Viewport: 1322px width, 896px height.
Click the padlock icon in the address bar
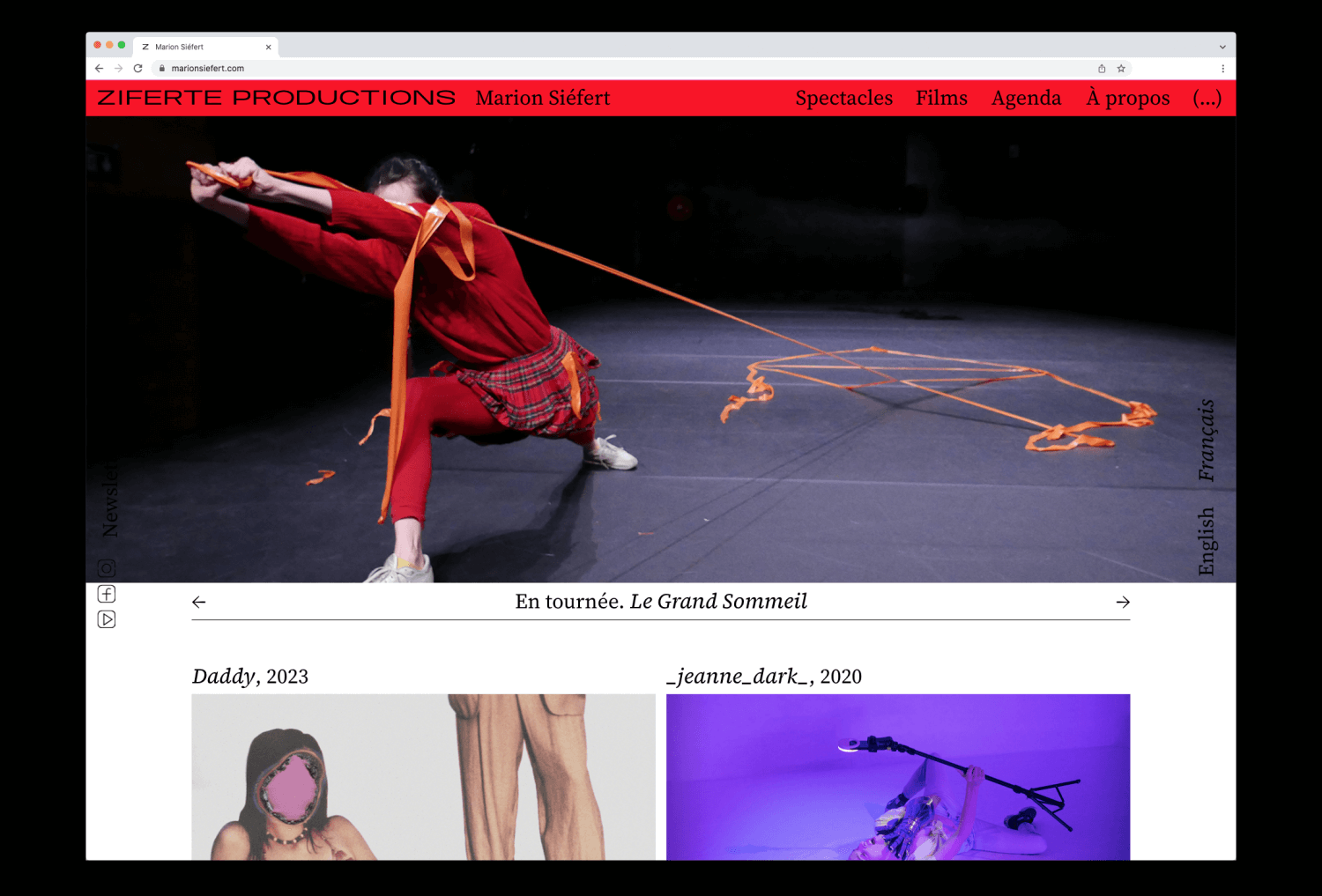[x=162, y=68]
